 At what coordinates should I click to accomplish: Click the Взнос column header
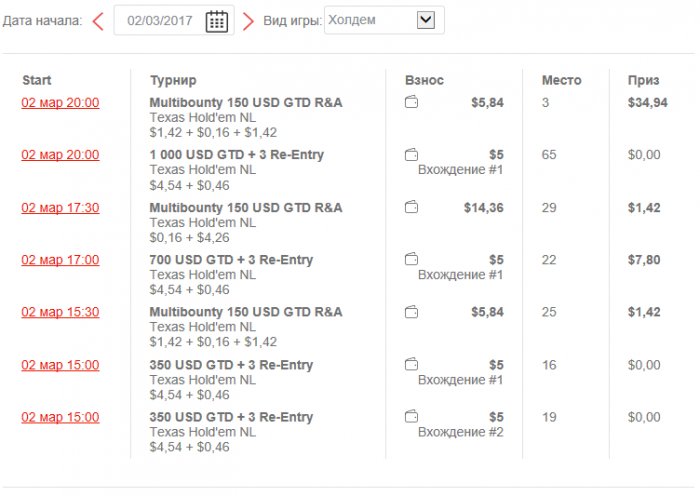click(424, 80)
